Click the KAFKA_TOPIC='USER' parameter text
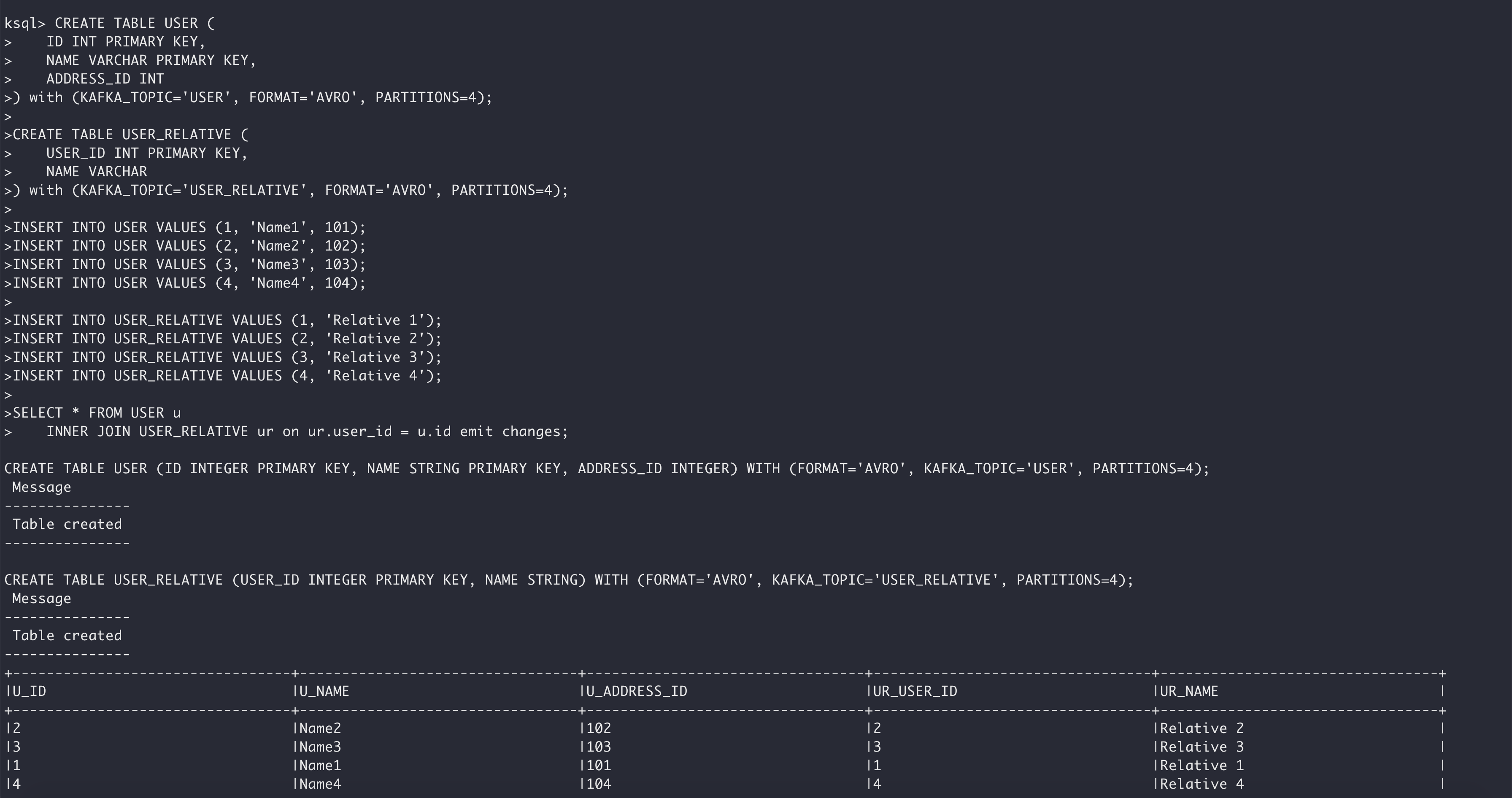Viewport: 1512px width, 798px height. point(154,97)
